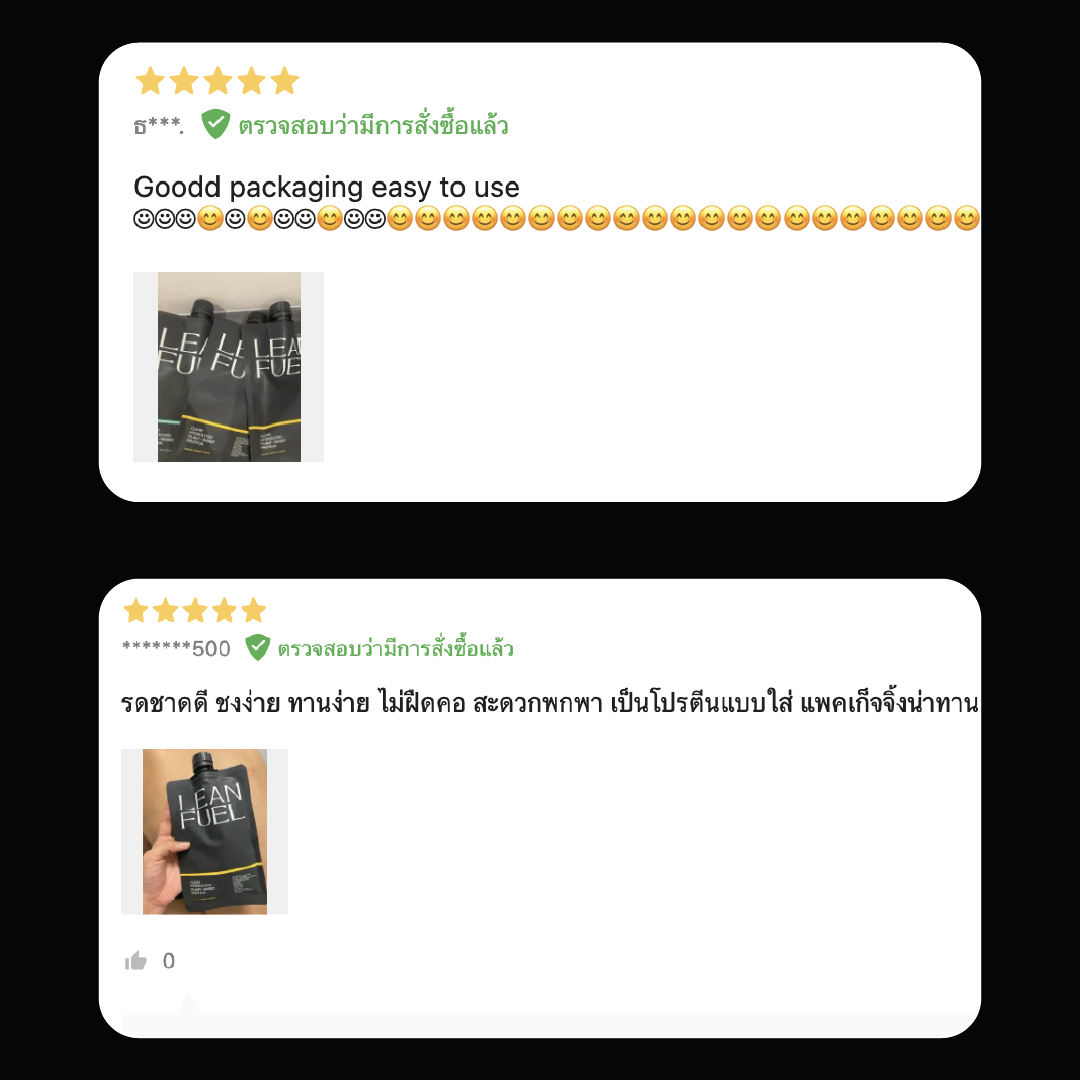Click the Thai review text in second card
1080x1080 pixels.
550,703
